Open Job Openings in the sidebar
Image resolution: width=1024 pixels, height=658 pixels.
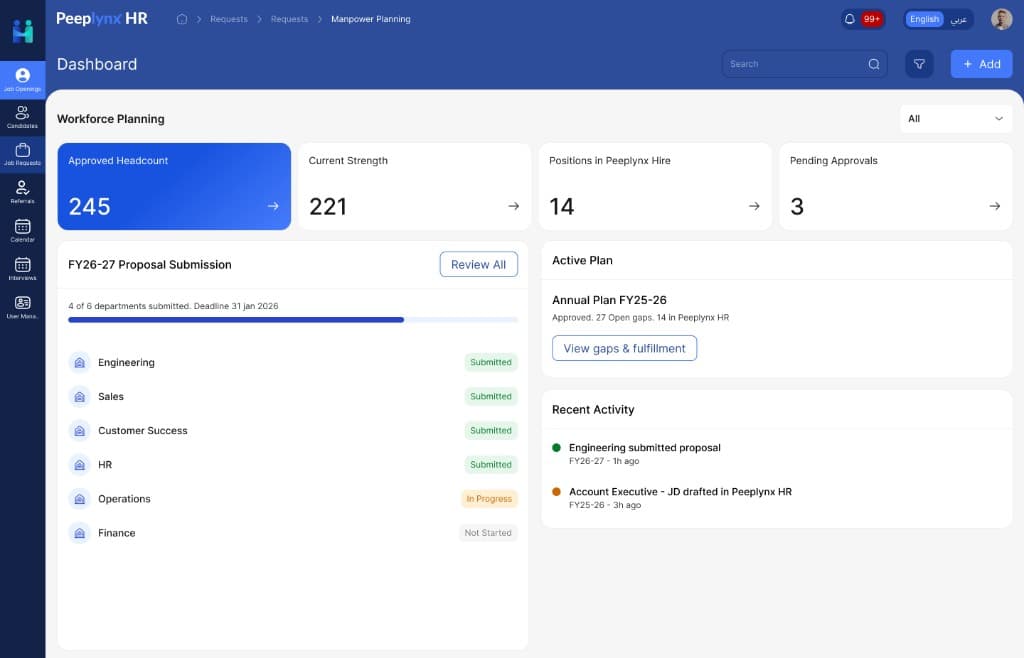pyautogui.click(x=22, y=80)
